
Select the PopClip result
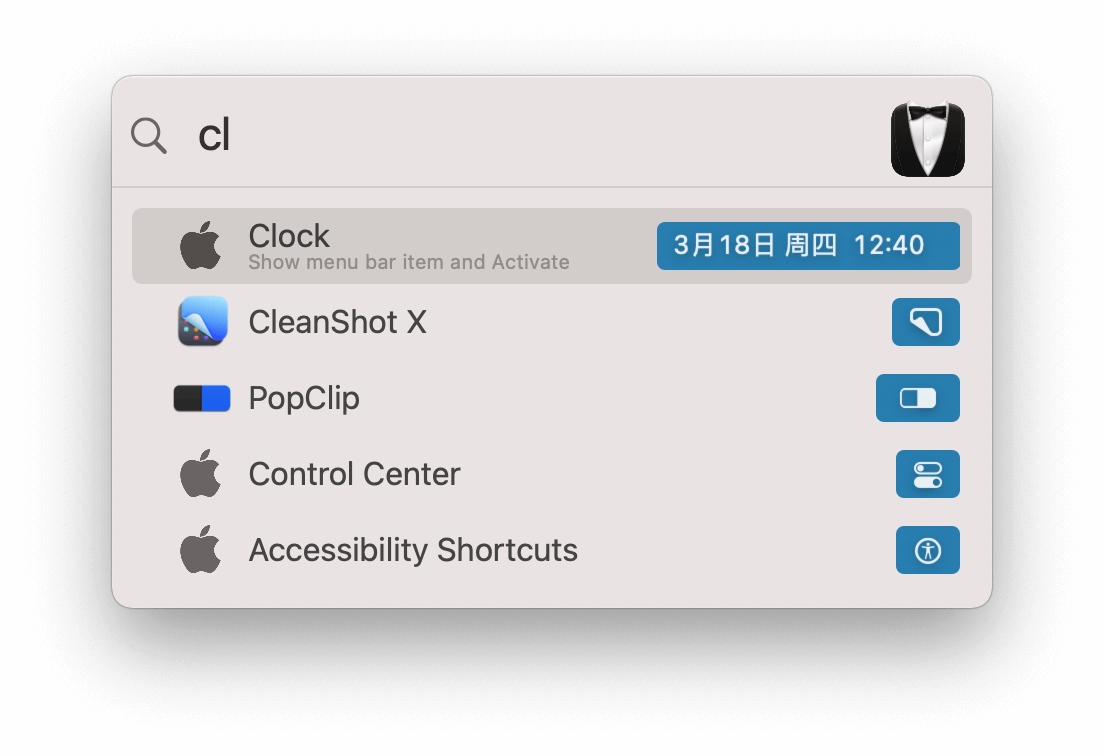[x=551, y=398]
